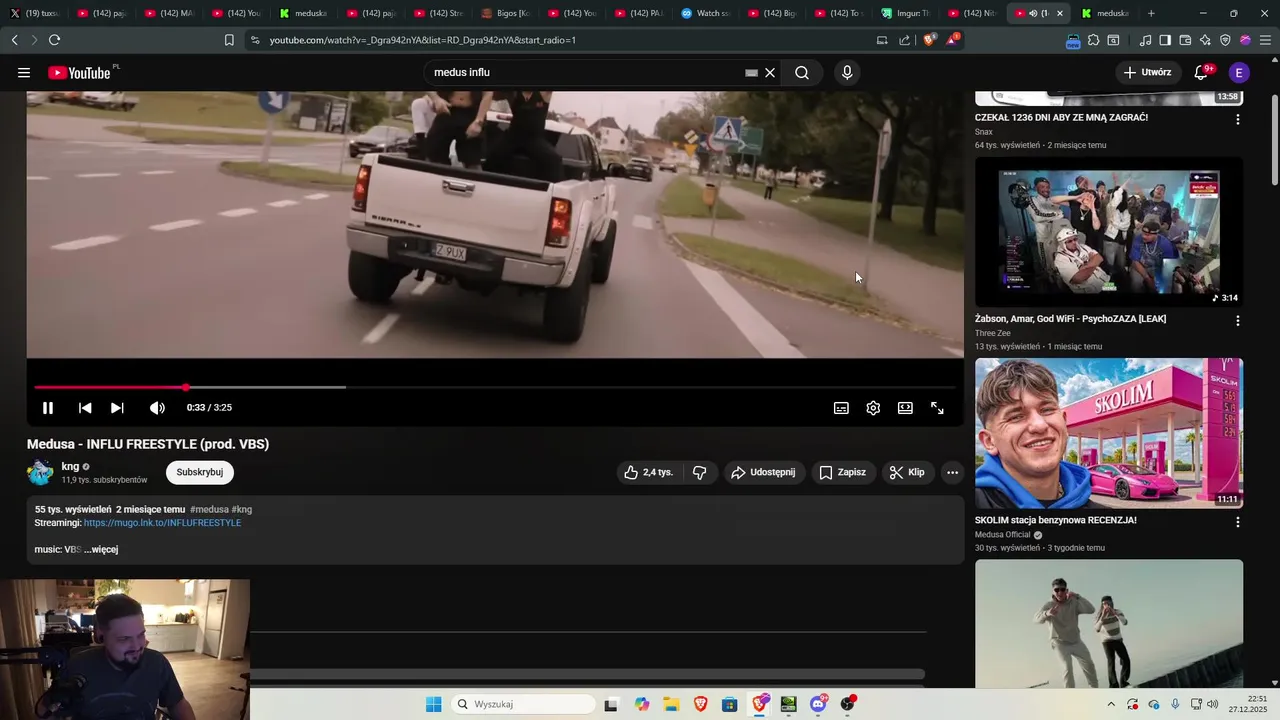
Task: Open YouTube guide hamburger menu
Action: pos(24,73)
